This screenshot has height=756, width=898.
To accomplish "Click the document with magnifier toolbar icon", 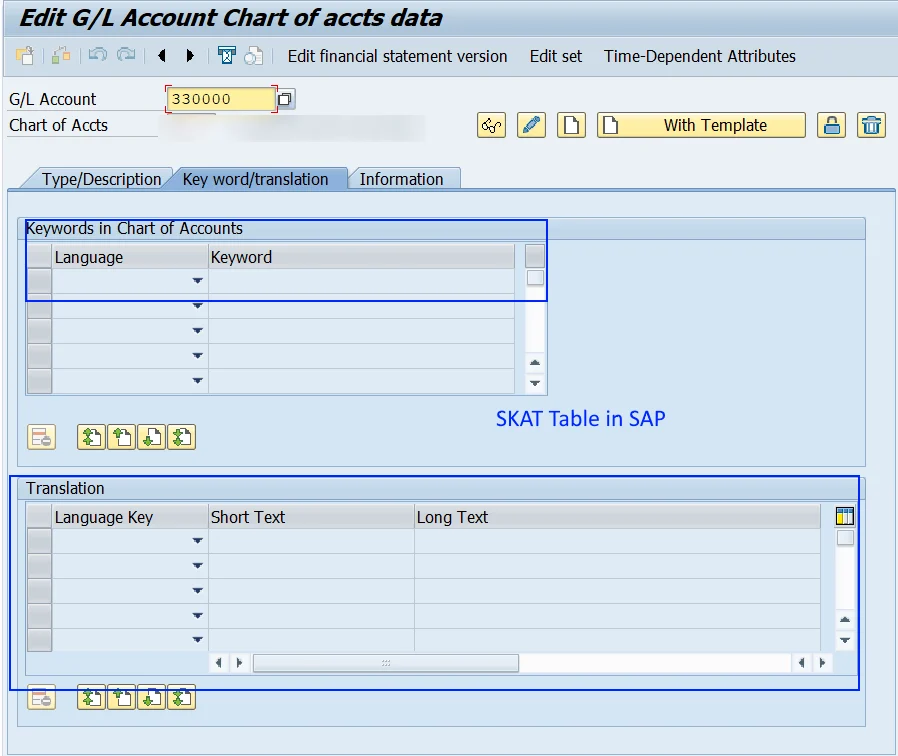I will pyautogui.click(x=254, y=56).
